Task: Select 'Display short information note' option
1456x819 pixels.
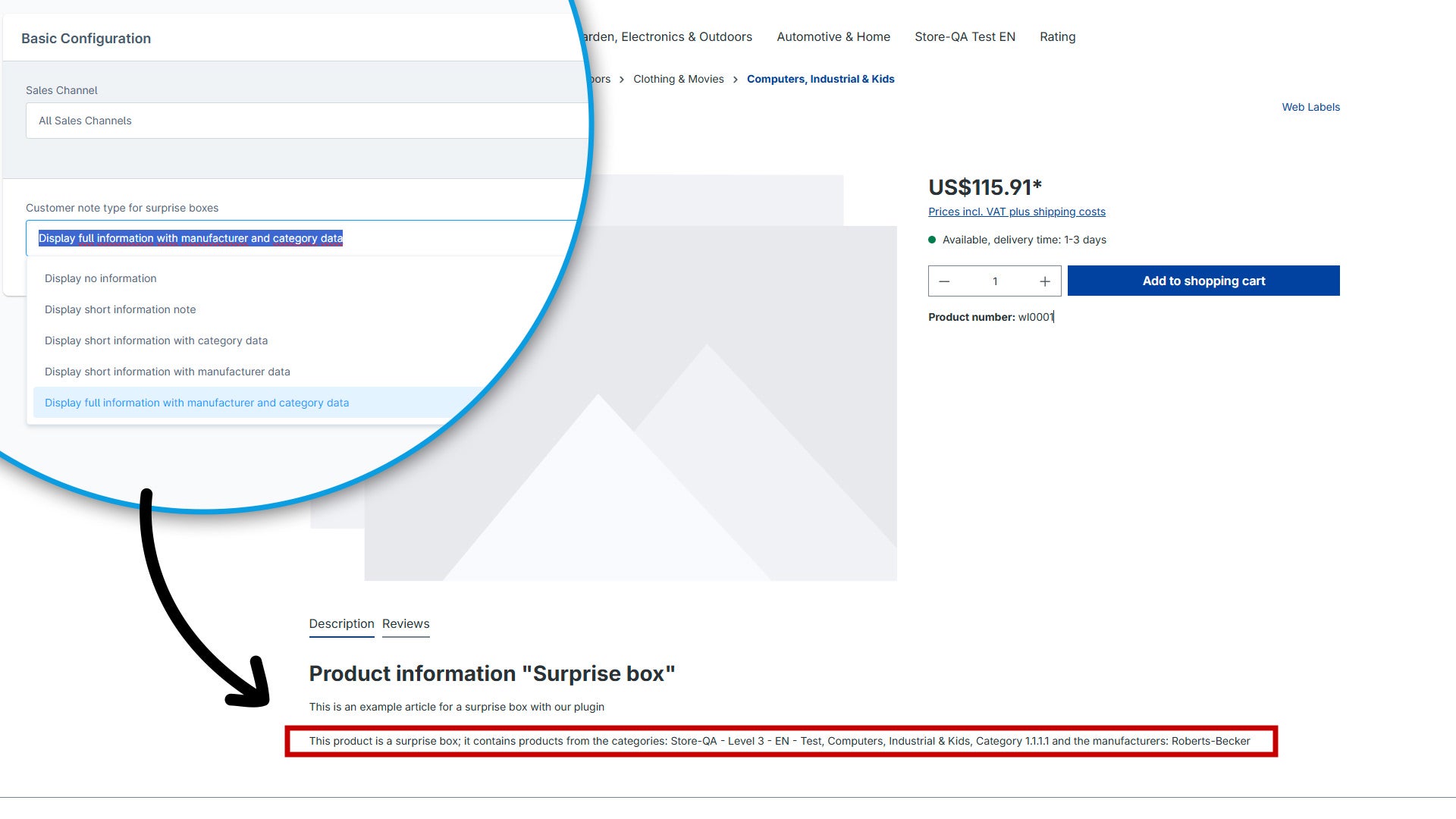Action: click(121, 309)
